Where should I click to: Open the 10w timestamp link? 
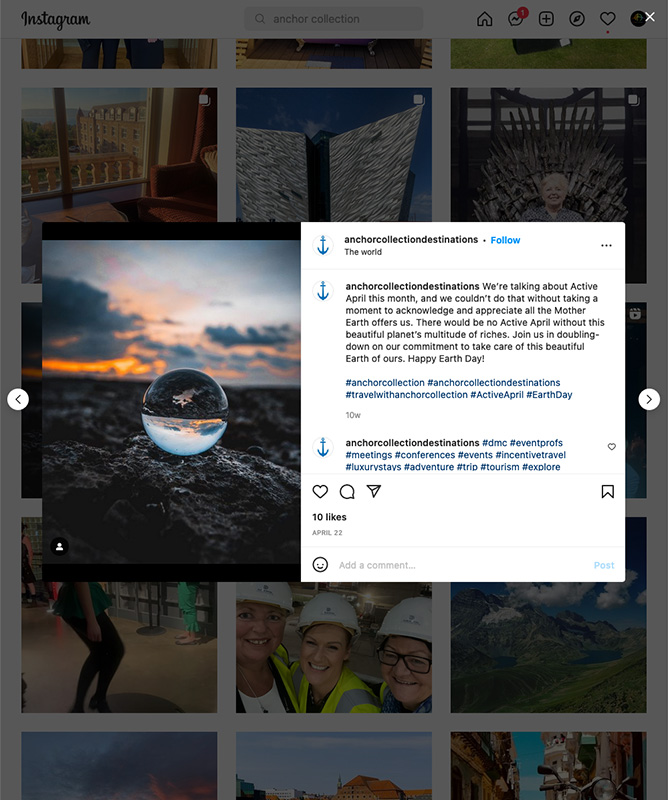tap(353, 415)
